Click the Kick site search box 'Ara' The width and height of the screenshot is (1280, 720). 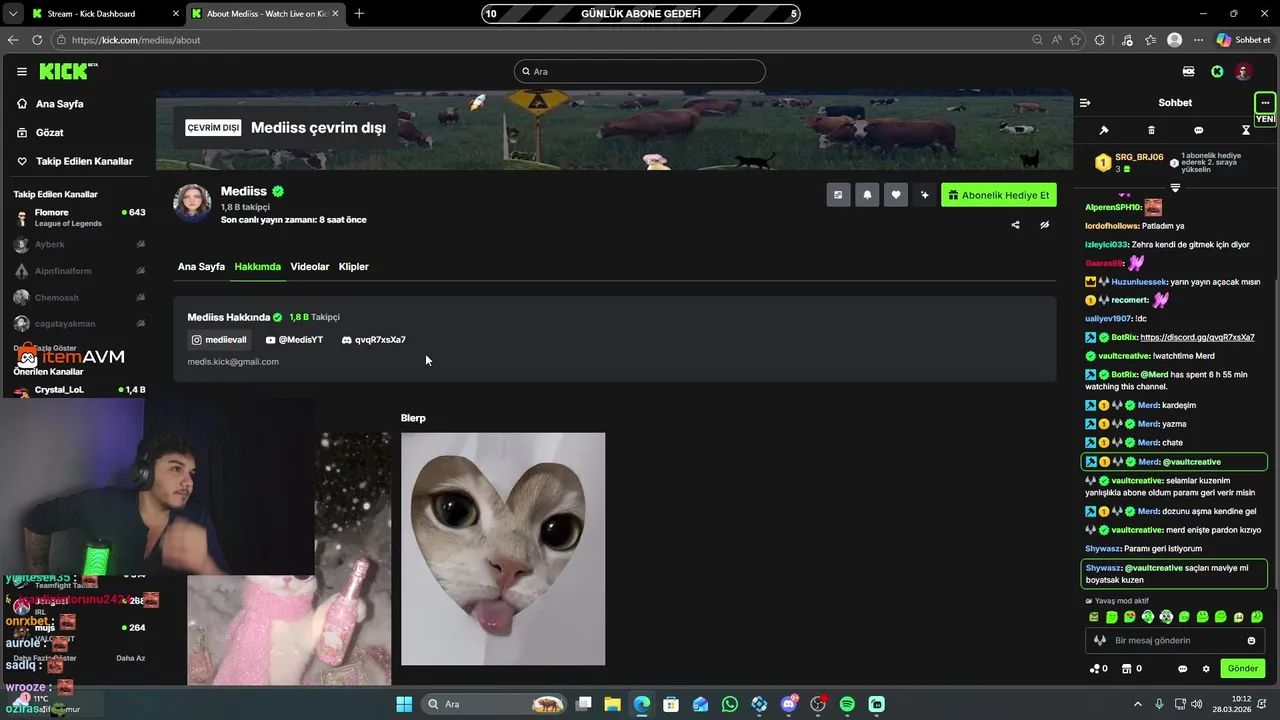point(640,71)
